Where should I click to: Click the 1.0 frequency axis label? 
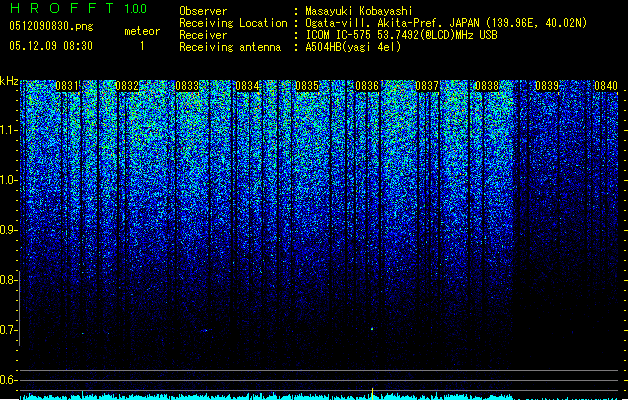(x=8, y=180)
